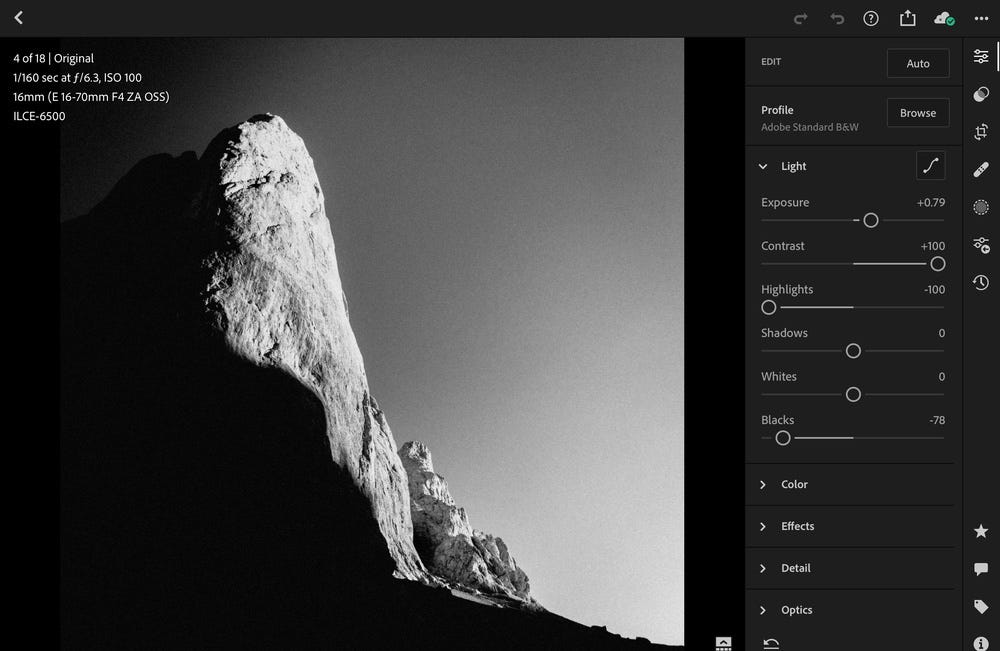Open the three-dot more options menu
Viewport: 1000px width, 651px height.
coord(982,18)
